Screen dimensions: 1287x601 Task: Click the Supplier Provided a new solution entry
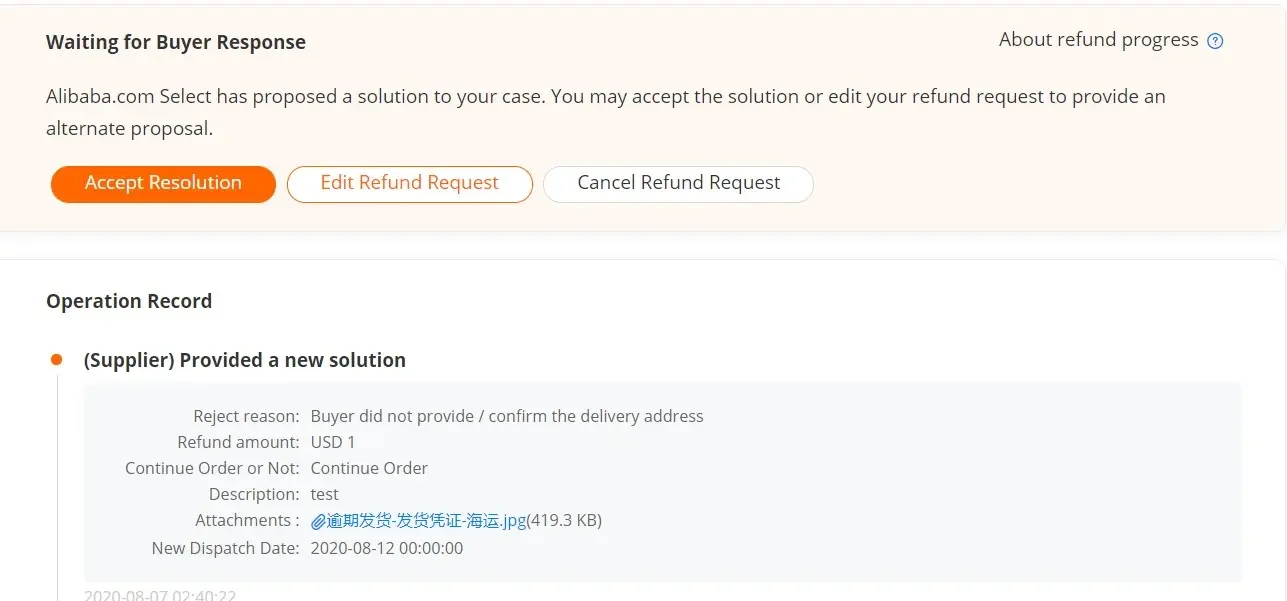click(245, 361)
